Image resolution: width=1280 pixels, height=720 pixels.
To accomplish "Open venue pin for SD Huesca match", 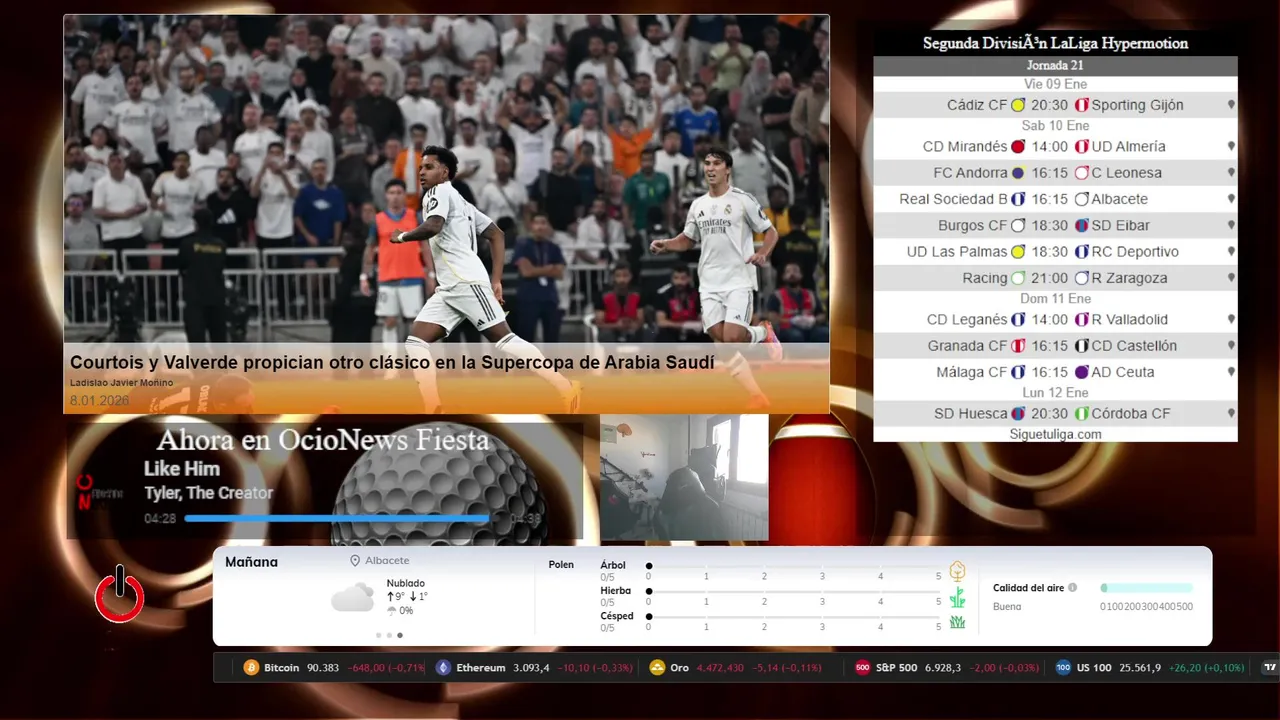I will 1231,414.
